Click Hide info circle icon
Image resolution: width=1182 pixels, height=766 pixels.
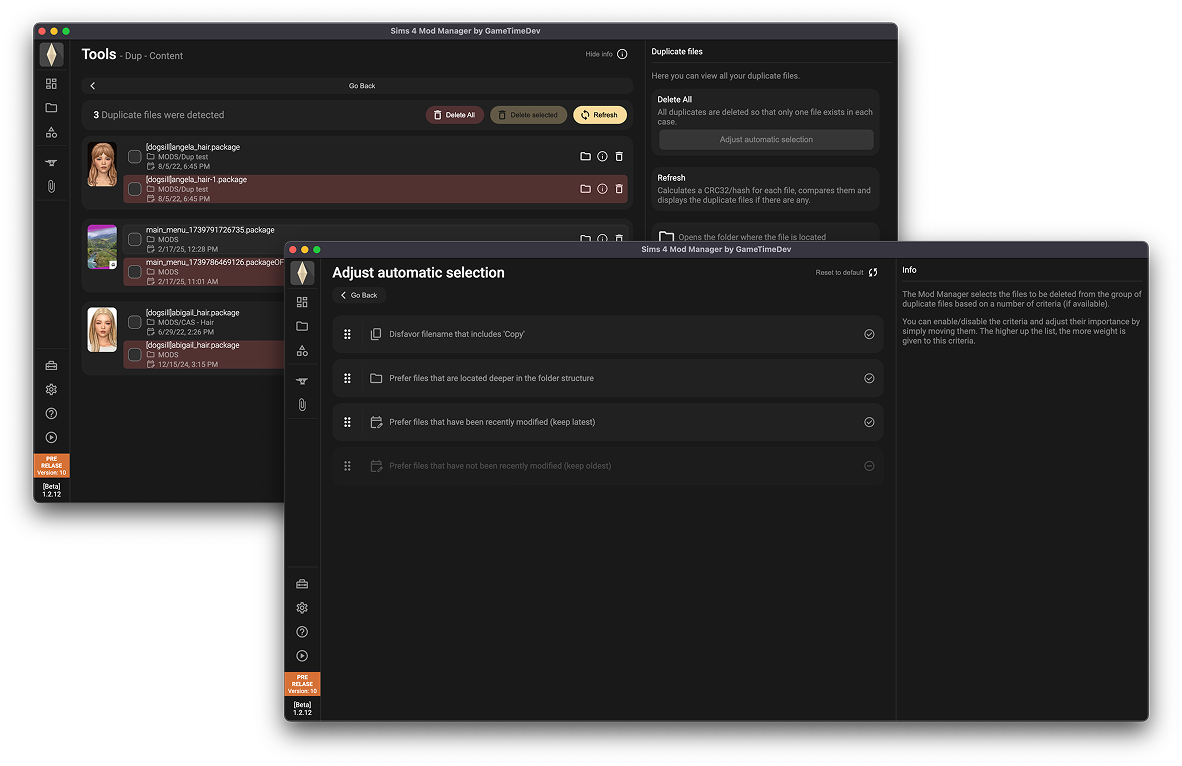(x=622, y=54)
